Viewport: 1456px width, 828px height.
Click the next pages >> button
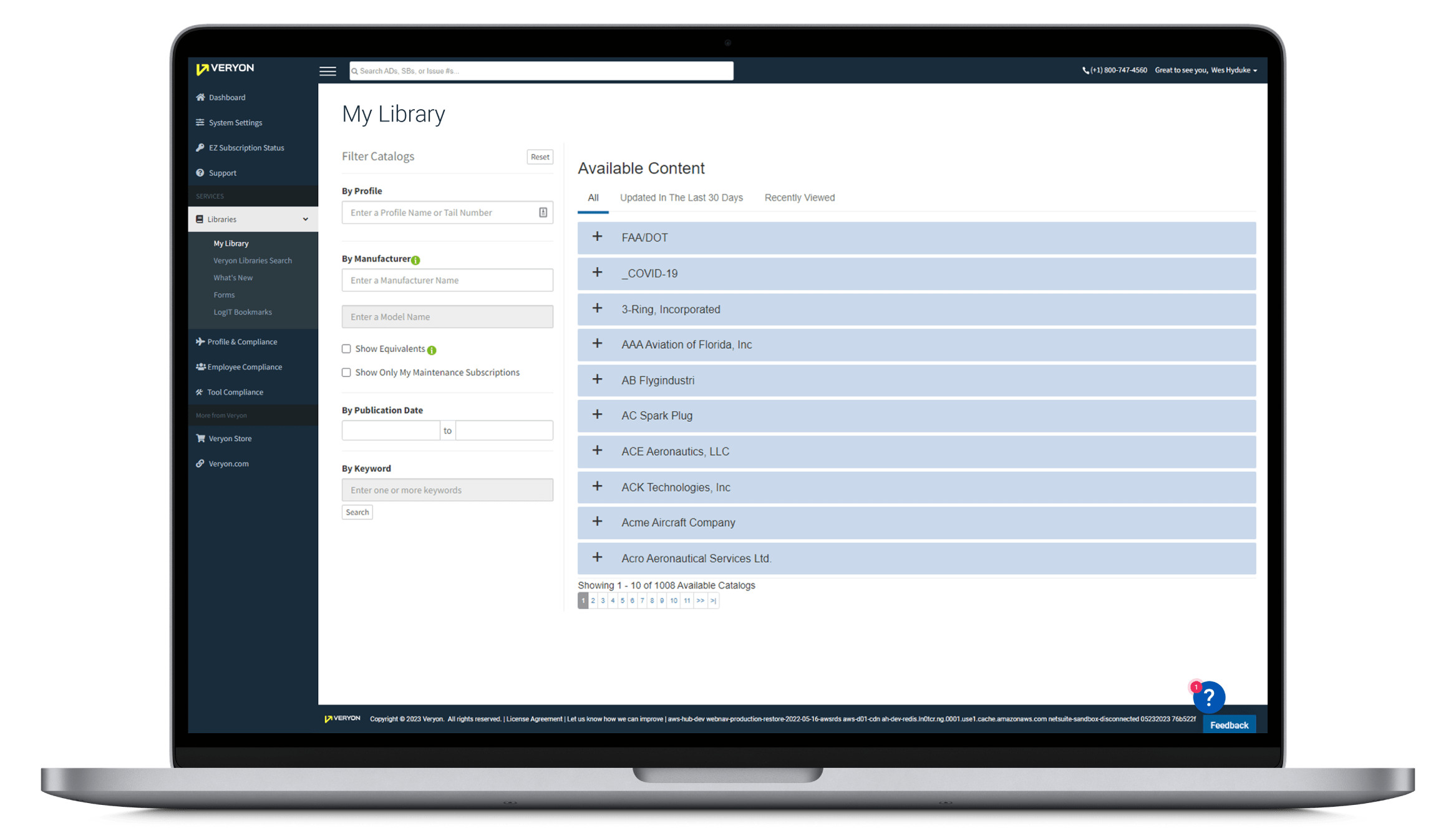[x=700, y=600]
